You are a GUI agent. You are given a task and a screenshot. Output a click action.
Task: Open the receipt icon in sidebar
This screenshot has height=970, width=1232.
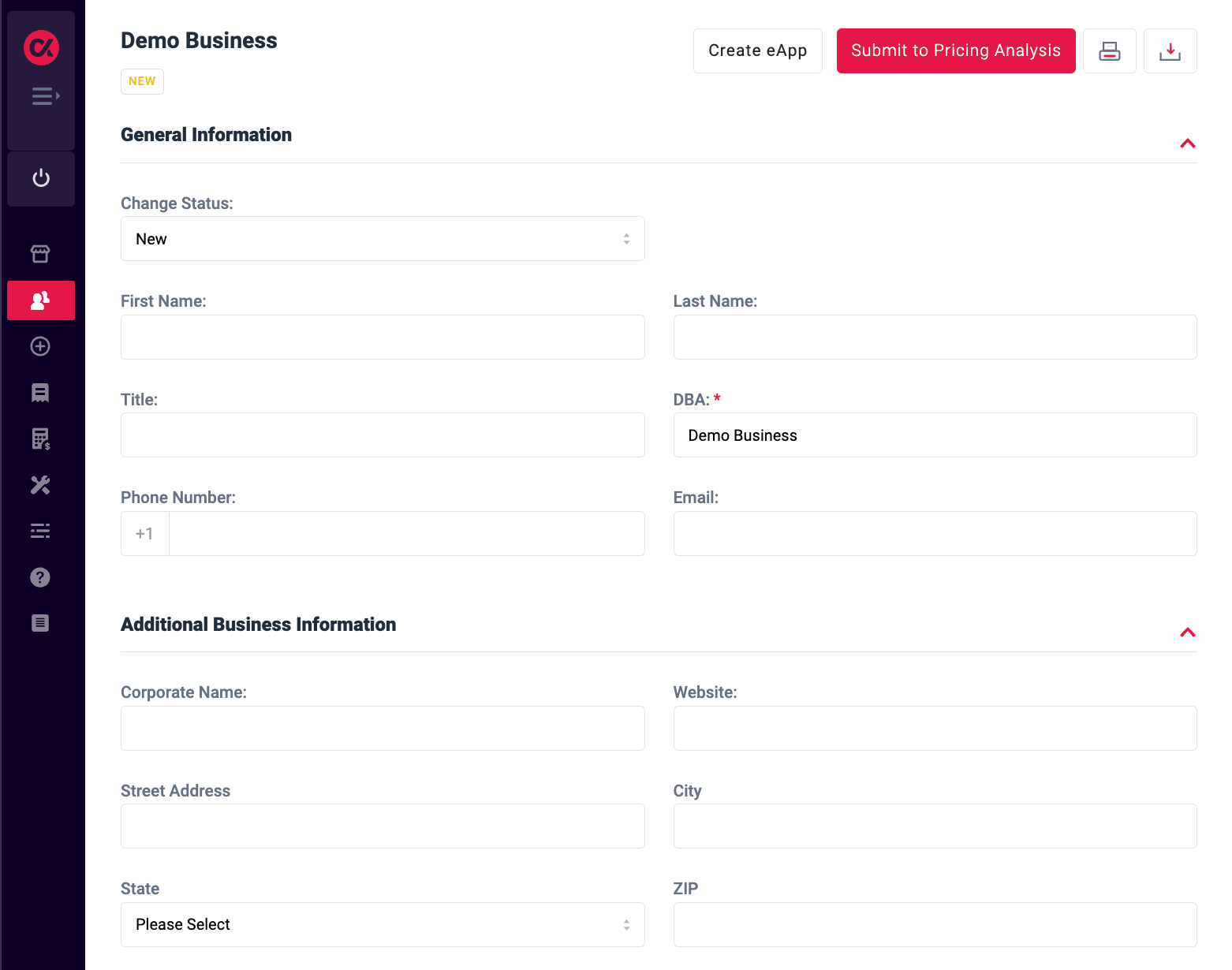point(40,393)
